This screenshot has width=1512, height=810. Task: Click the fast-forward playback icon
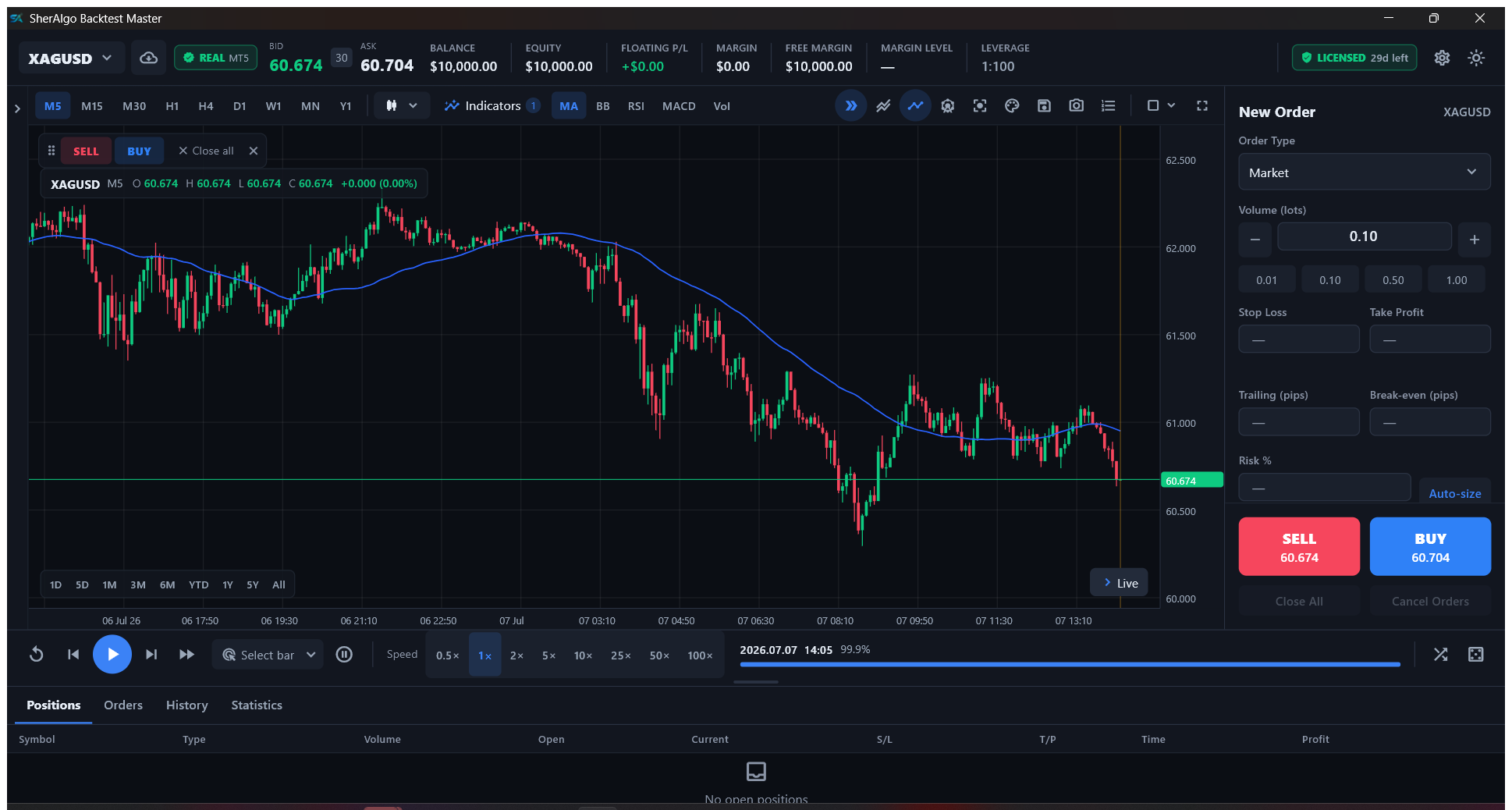point(186,655)
